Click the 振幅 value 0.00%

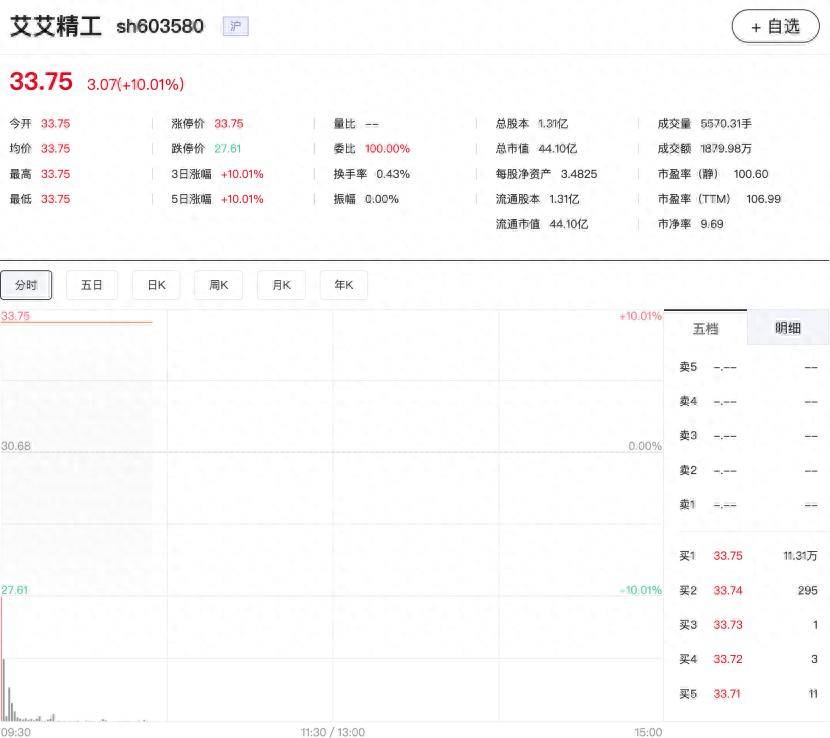click(382, 199)
